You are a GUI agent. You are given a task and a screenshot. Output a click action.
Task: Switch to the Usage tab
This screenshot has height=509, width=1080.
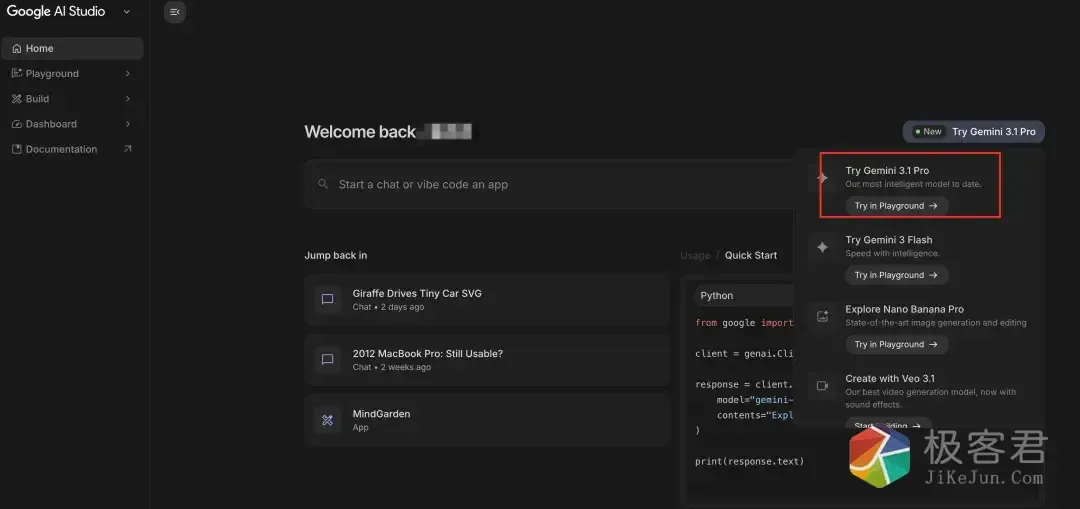coord(695,255)
